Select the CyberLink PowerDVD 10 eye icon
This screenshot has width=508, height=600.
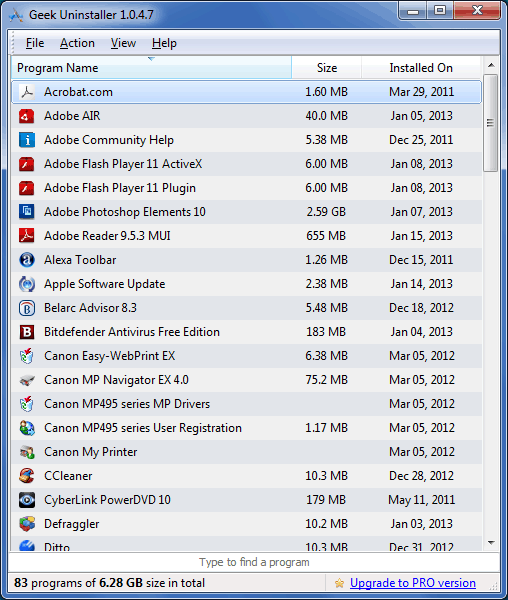[27, 500]
